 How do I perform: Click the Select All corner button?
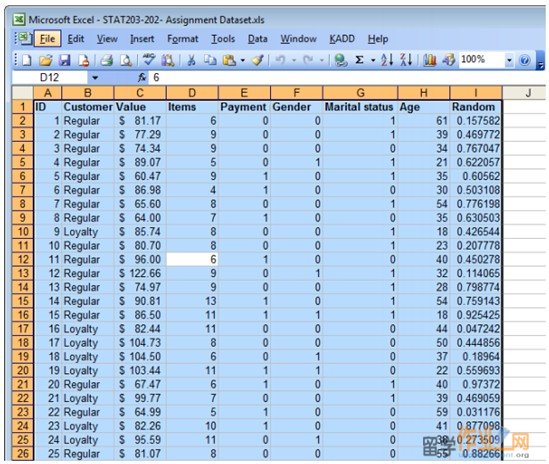[23, 93]
